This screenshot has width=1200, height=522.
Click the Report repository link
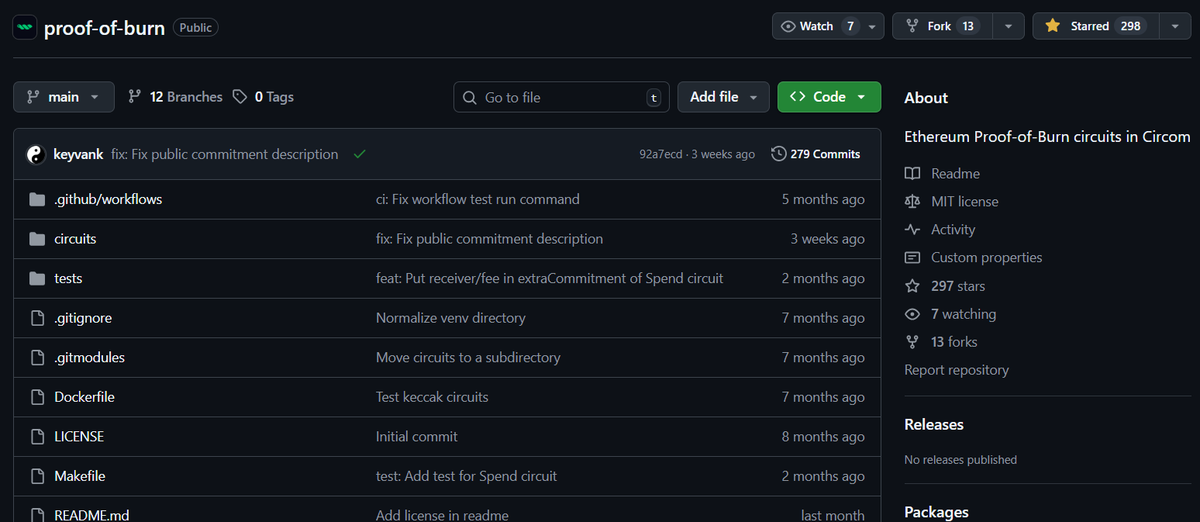(957, 370)
